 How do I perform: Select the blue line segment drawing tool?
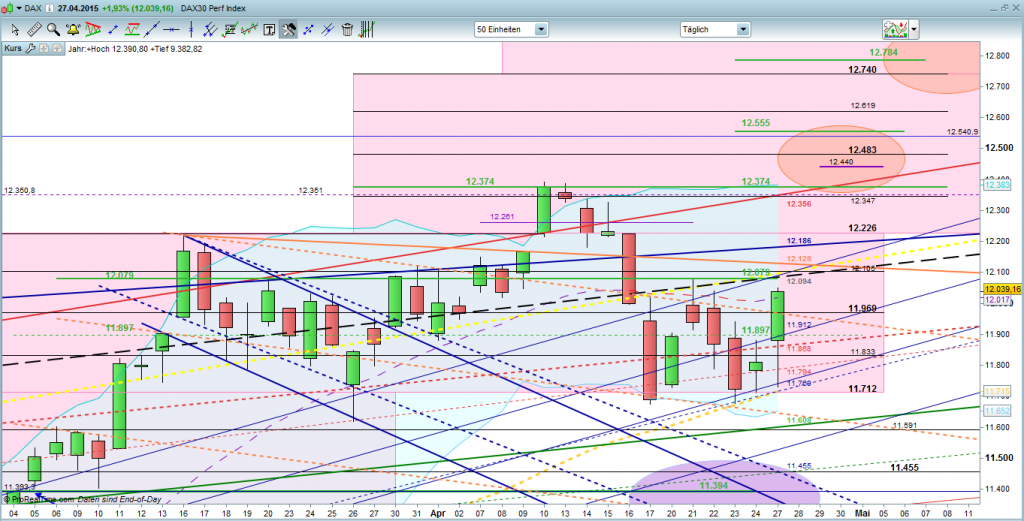[112, 29]
